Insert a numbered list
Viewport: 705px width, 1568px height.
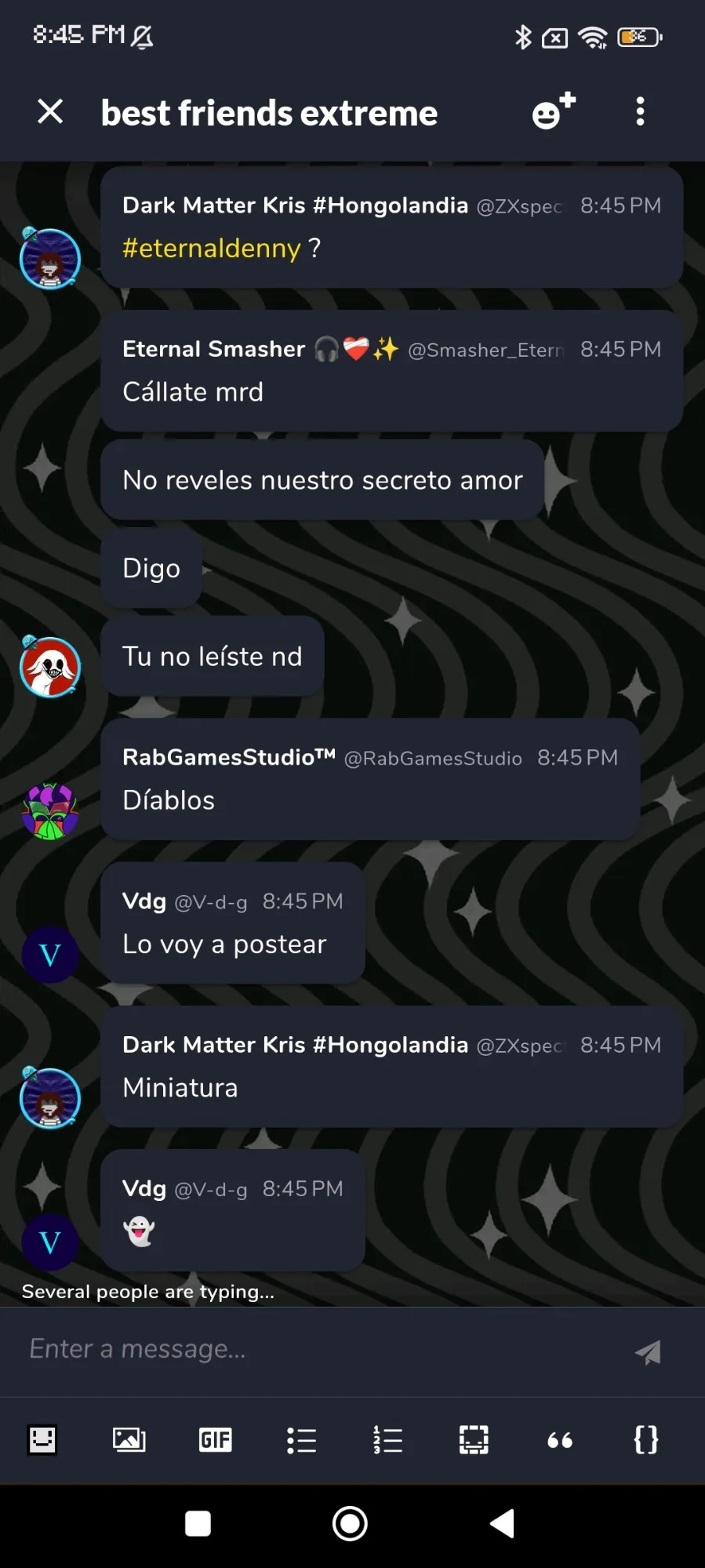point(388,1439)
